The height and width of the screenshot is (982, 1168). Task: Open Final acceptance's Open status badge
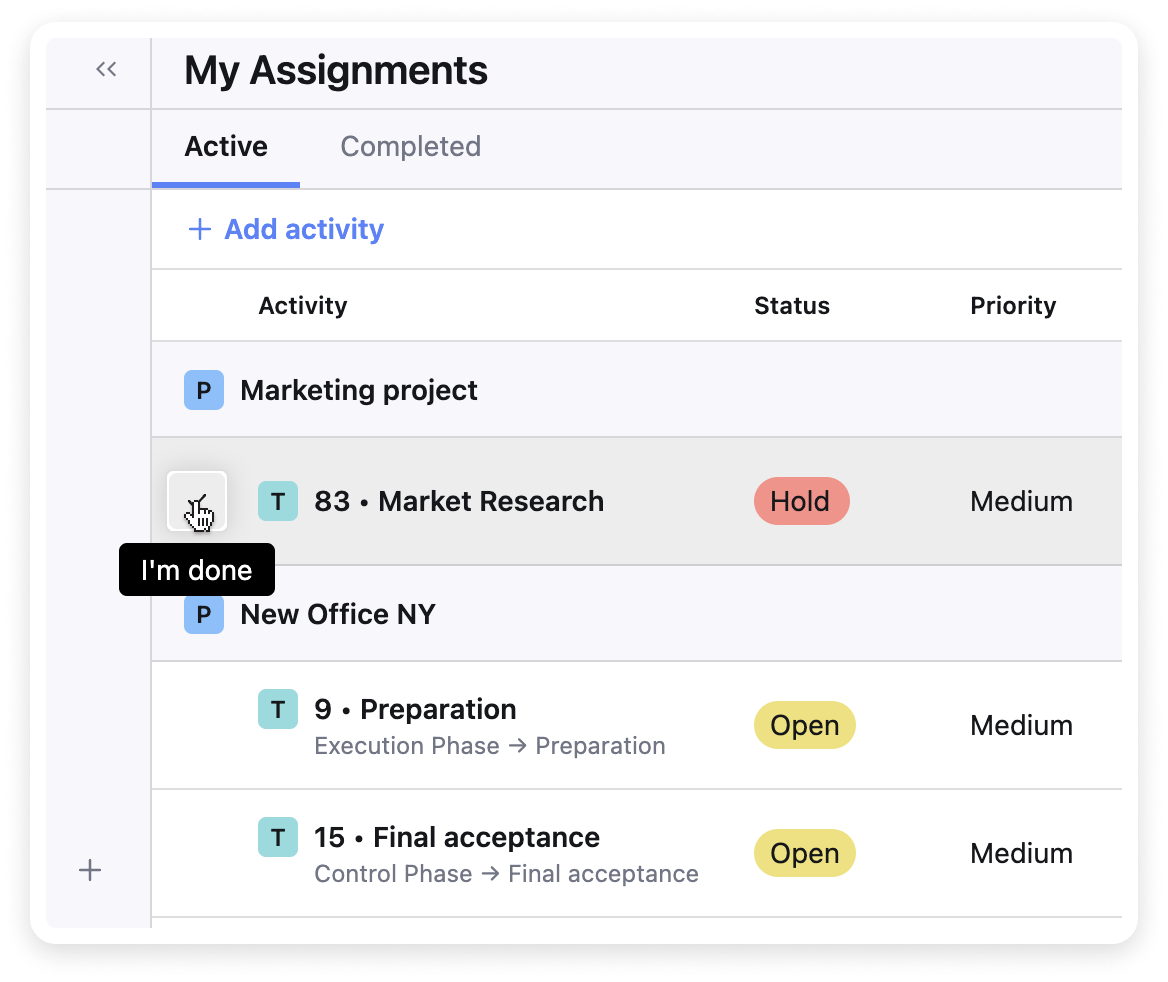tap(804, 853)
